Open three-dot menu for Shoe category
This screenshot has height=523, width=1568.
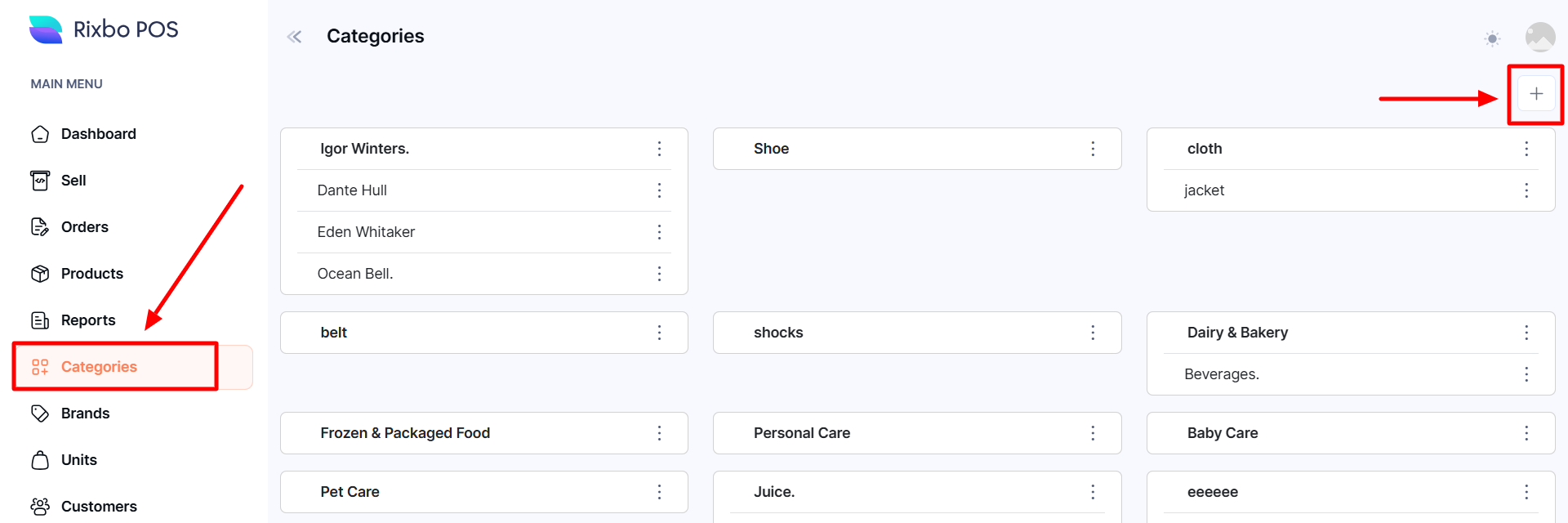1093,149
